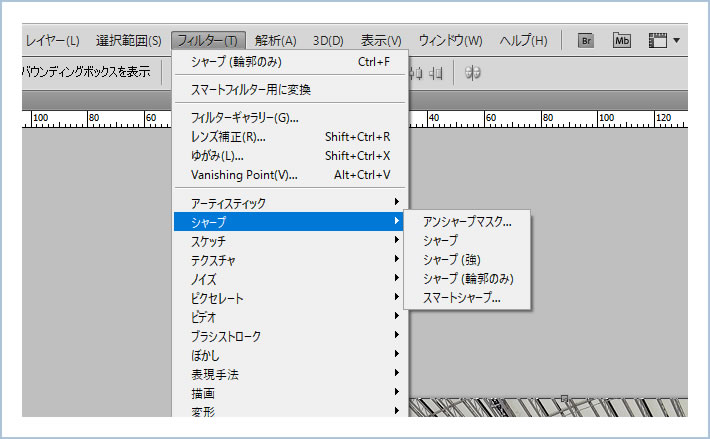Open the 表示(V) menu

click(381, 41)
